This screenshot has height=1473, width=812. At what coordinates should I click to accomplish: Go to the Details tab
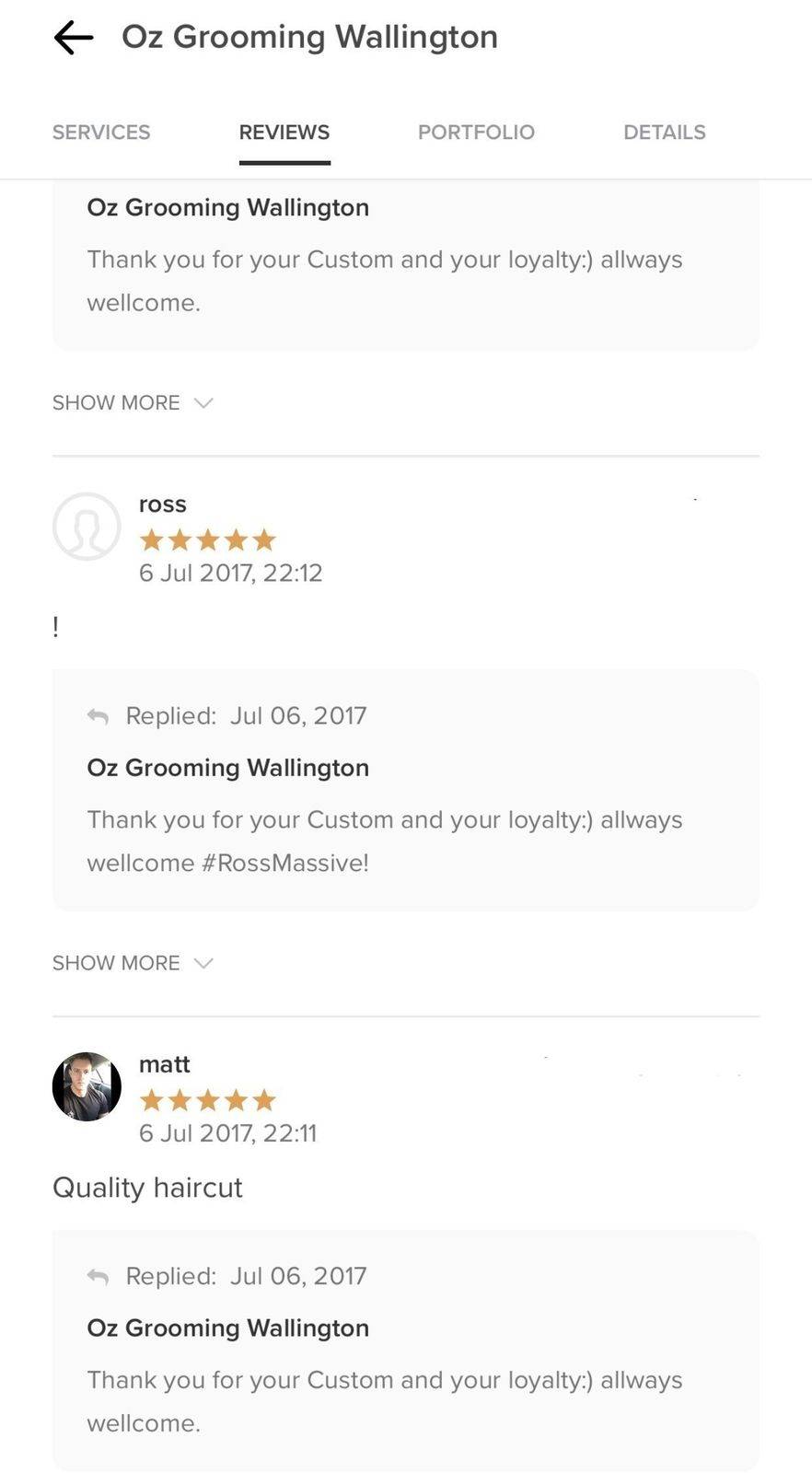(664, 133)
